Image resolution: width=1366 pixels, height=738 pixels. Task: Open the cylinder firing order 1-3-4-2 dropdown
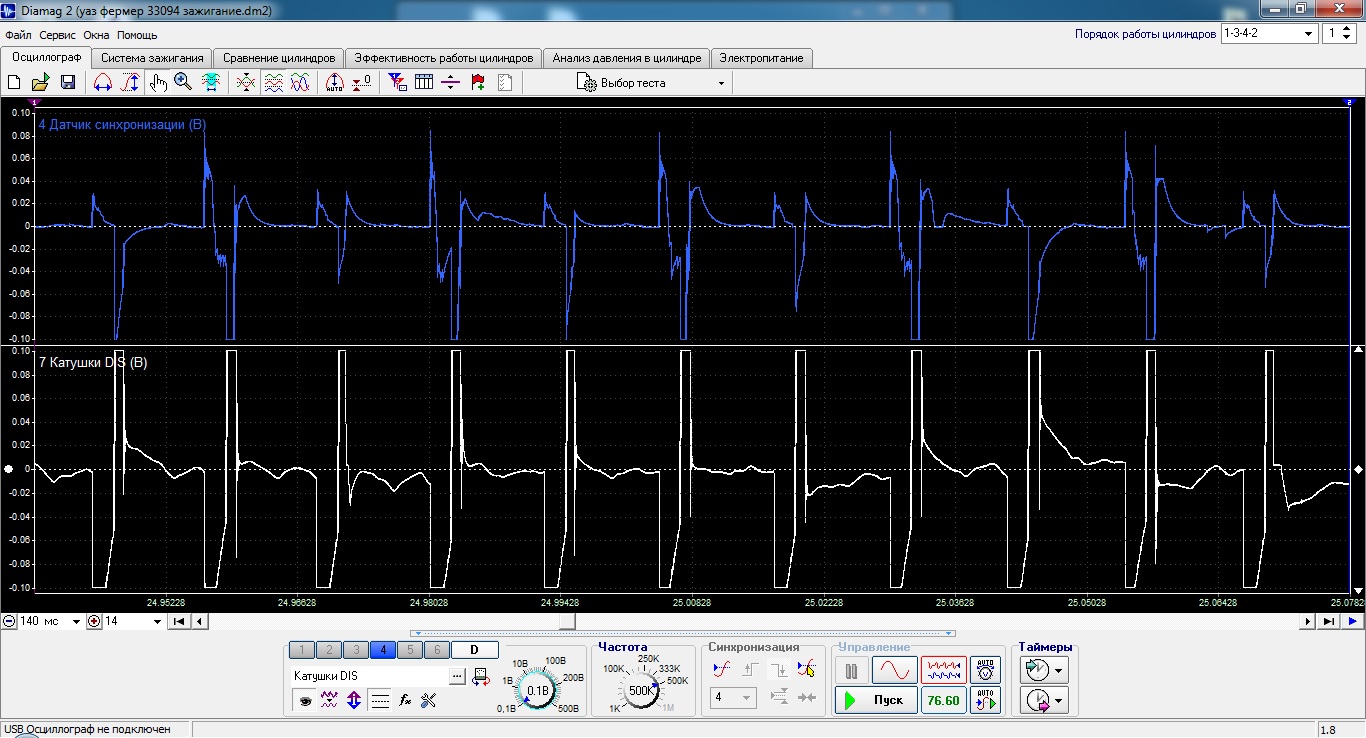point(1270,33)
